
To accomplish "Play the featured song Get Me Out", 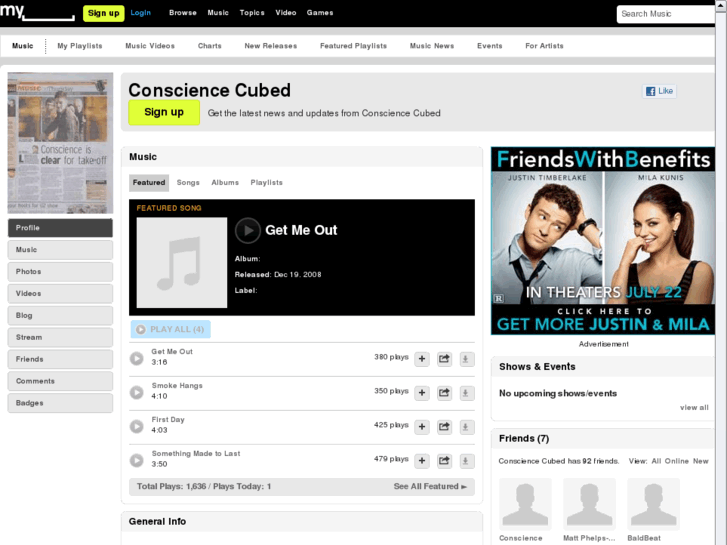I will click(x=248, y=231).
